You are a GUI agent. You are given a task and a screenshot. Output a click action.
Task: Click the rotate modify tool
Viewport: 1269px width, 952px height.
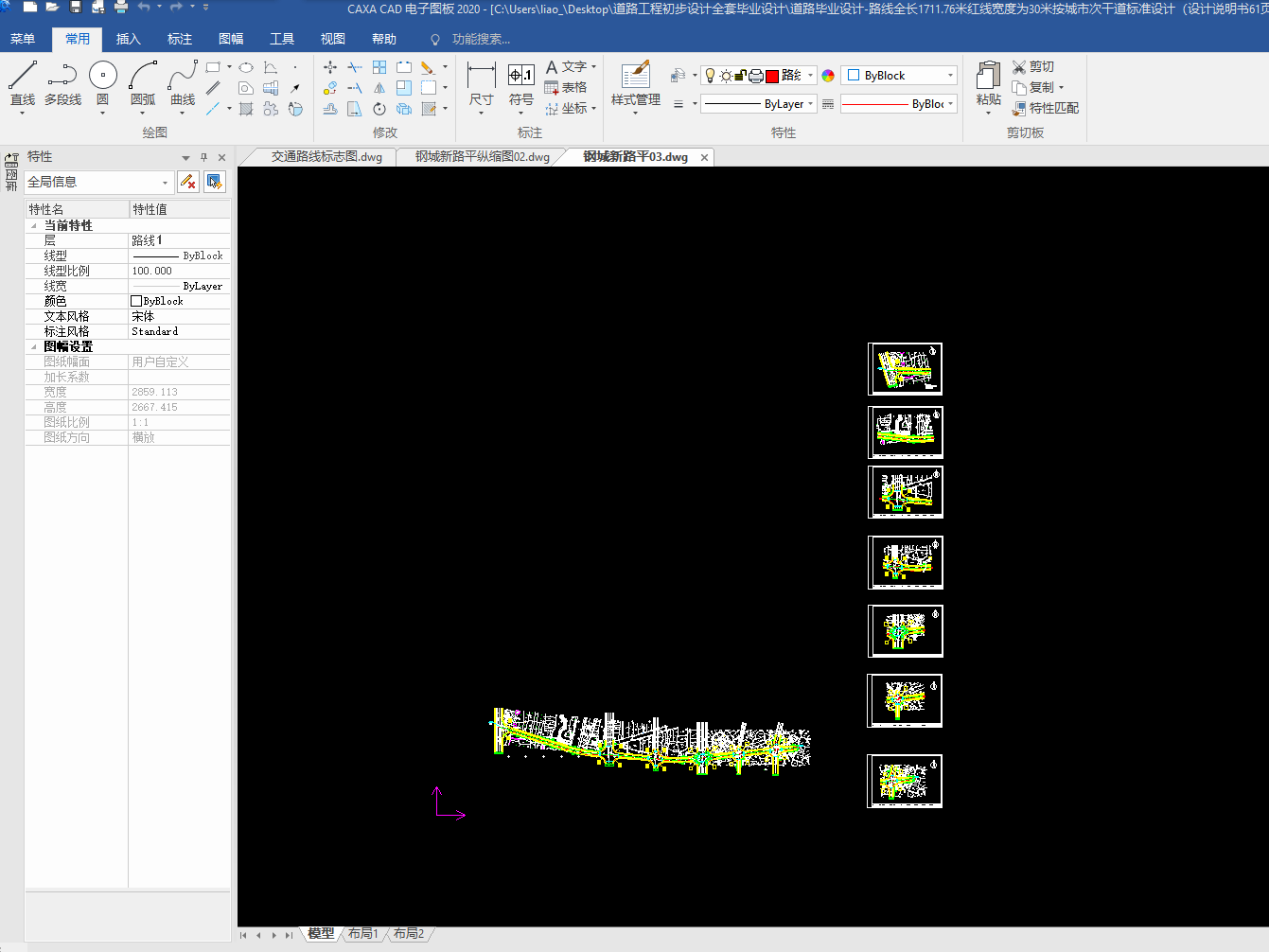tap(379, 109)
